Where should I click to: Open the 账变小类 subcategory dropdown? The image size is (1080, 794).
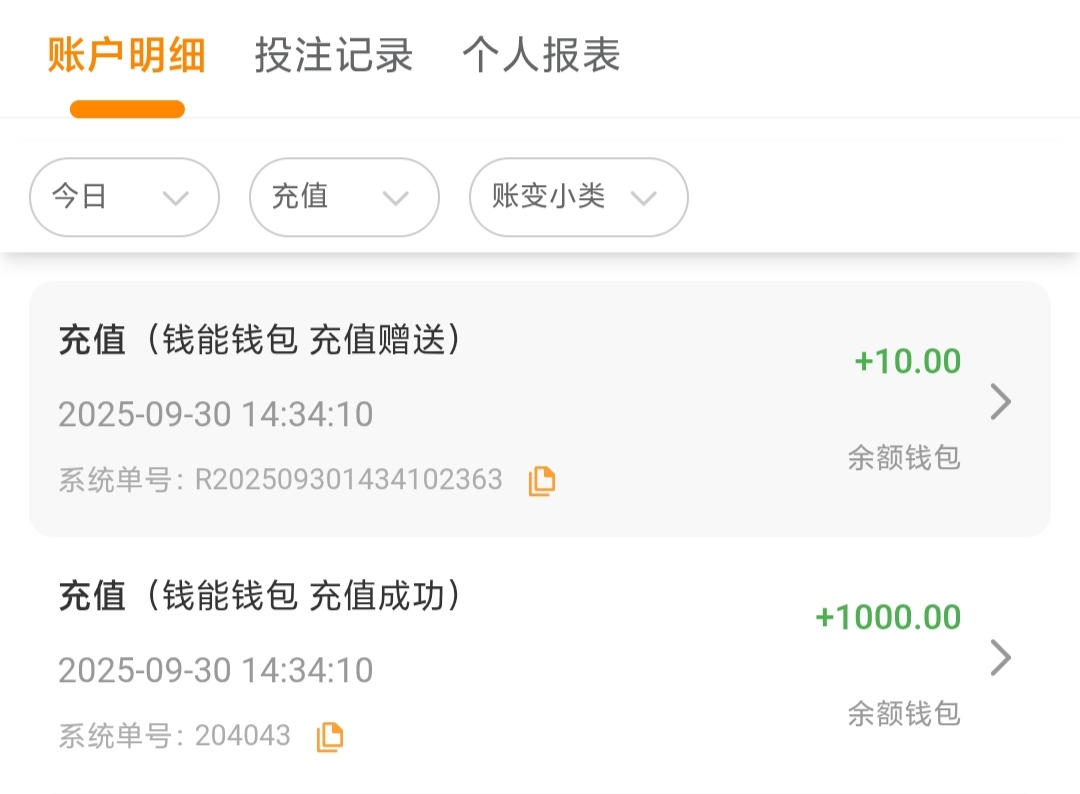578,197
